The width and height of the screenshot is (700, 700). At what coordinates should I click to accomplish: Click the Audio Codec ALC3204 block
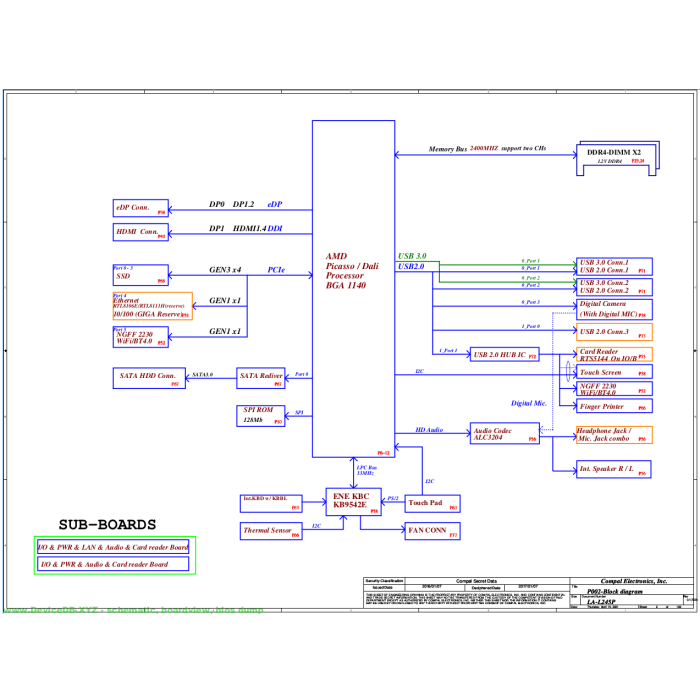[504, 433]
